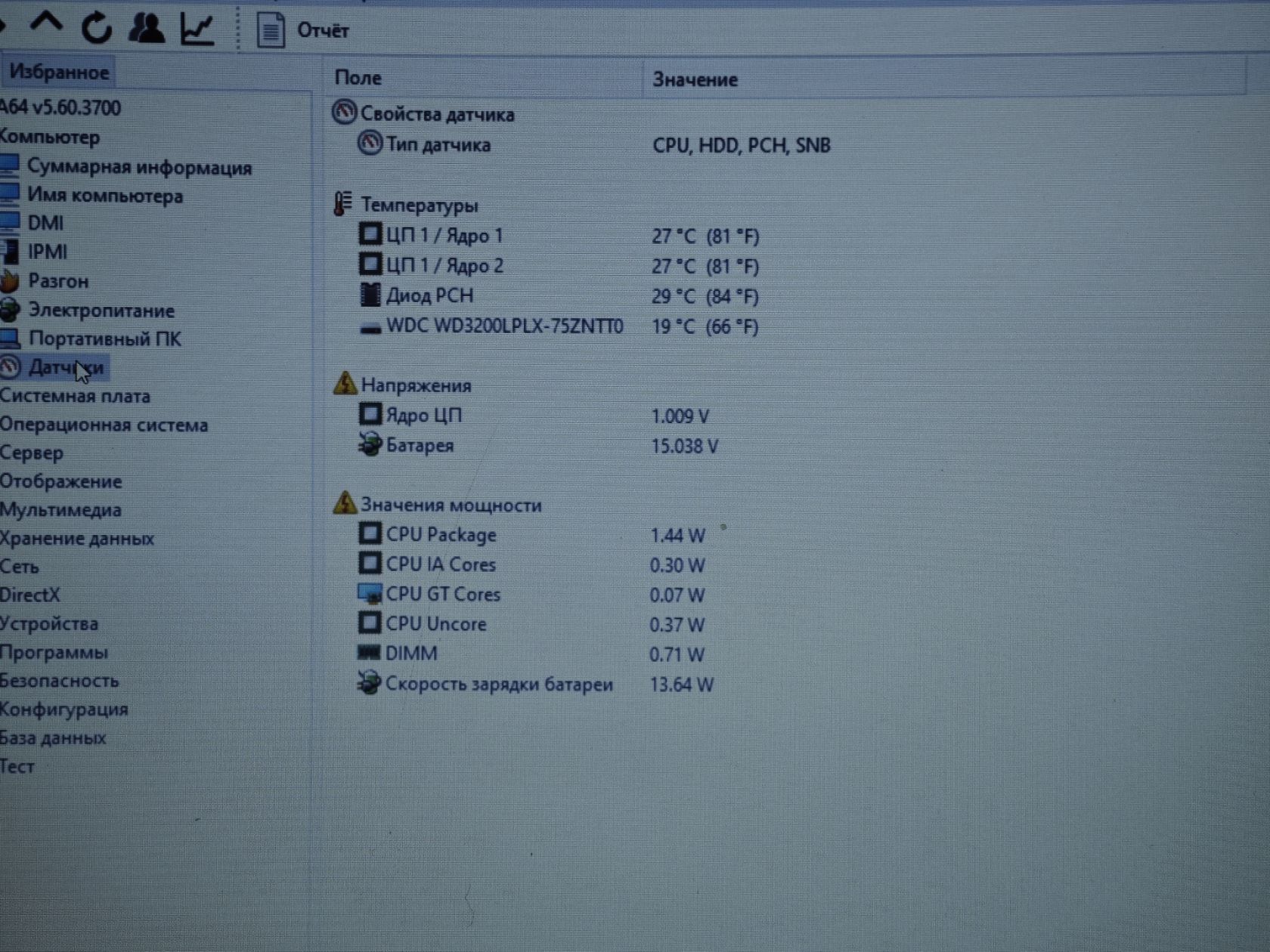The image size is (1270, 952).
Task: Open the Отображение category
Action: pos(60,481)
